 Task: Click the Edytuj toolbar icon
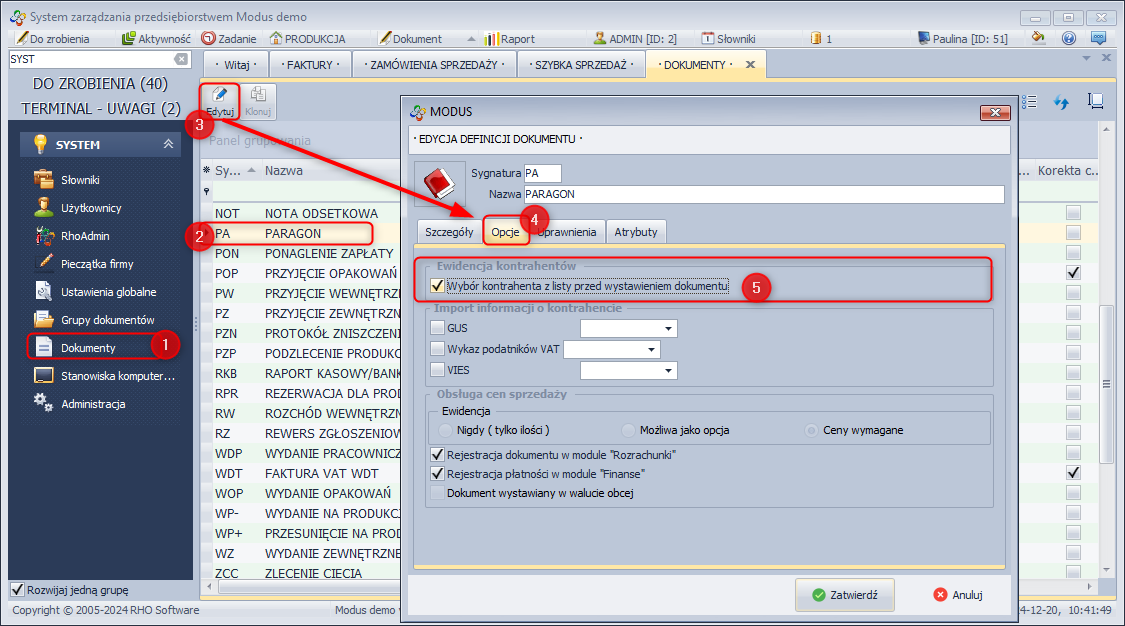(x=219, y=101)
